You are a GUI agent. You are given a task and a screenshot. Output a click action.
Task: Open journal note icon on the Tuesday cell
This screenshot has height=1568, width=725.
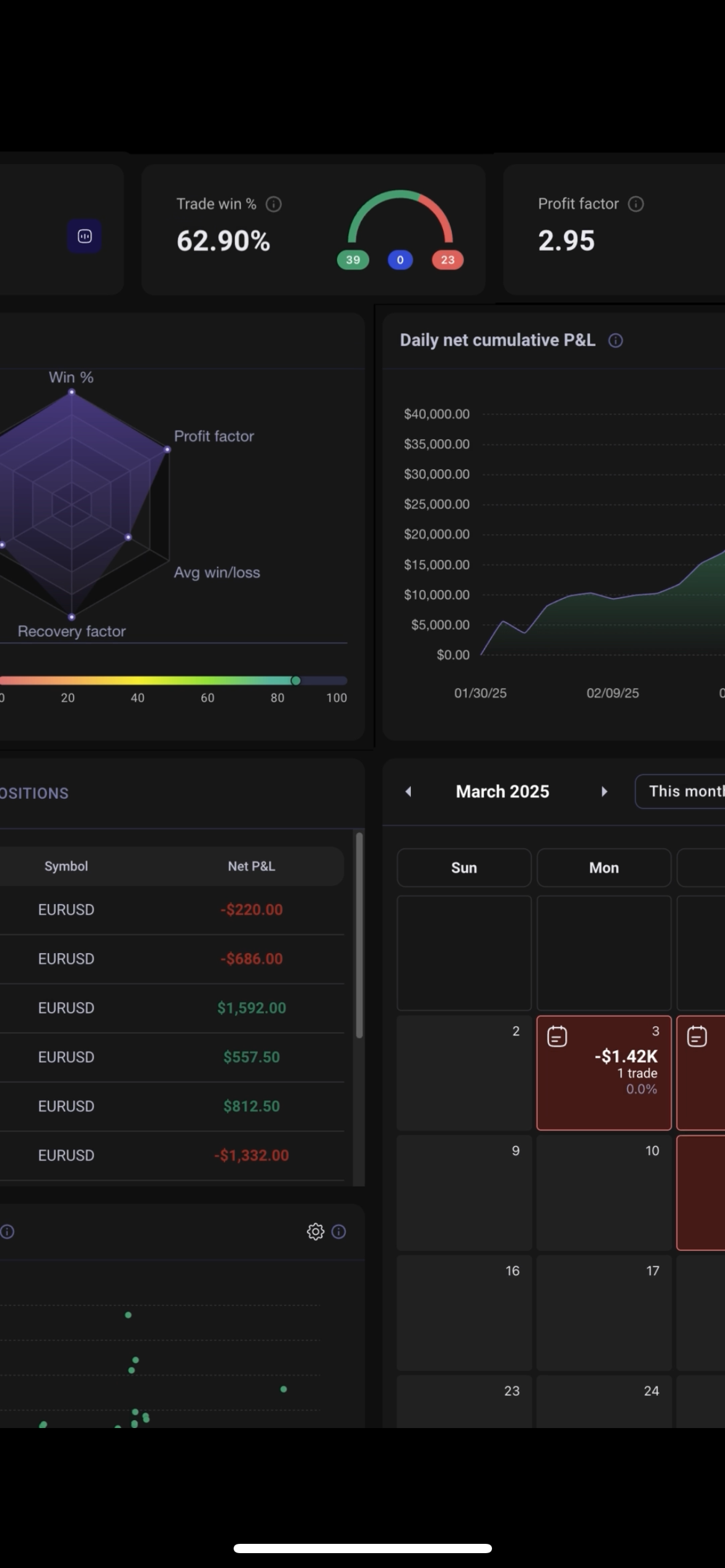tap(697, 1036)
